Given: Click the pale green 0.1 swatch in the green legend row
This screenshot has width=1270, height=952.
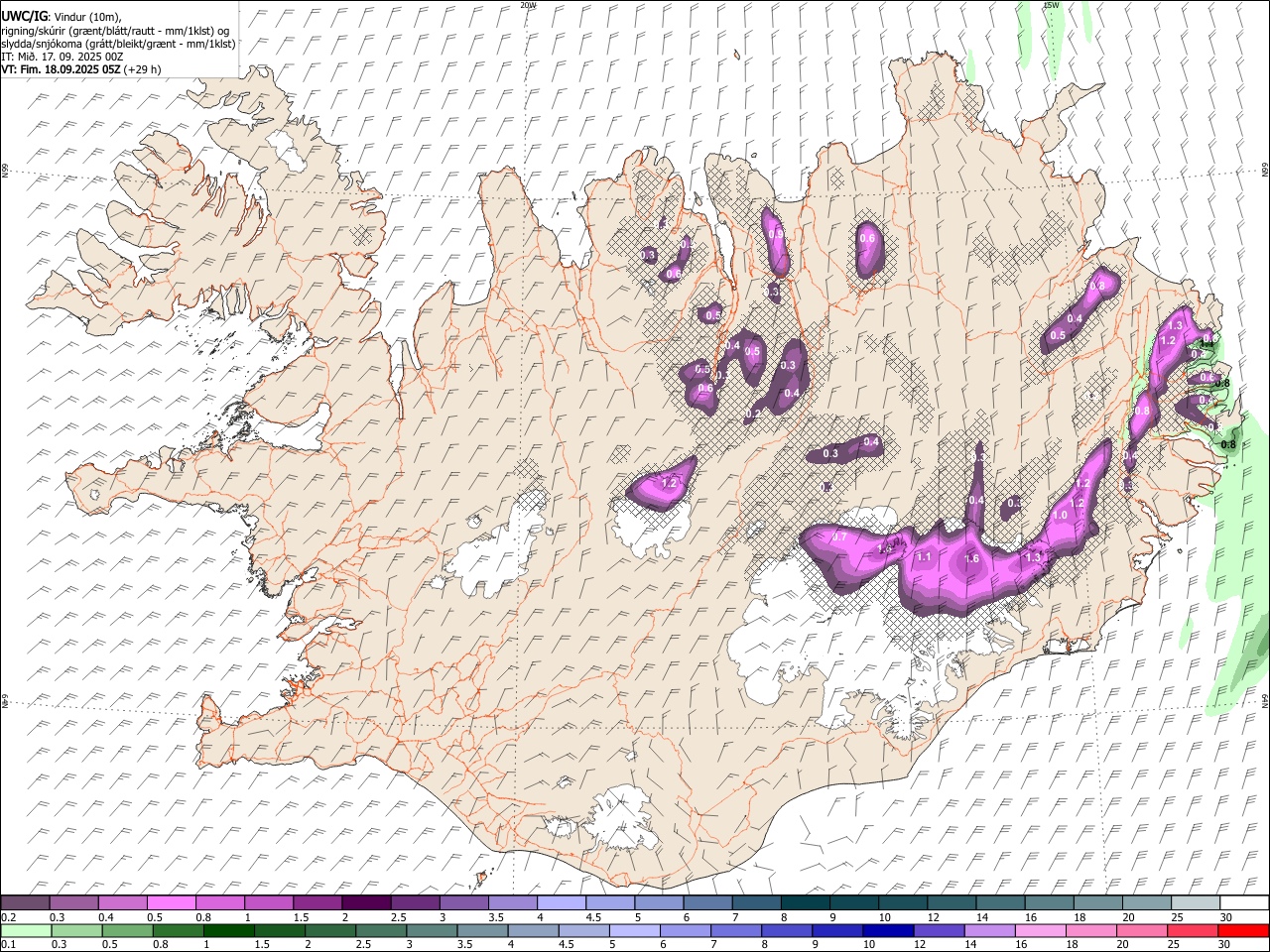Looking at the screenshot, I should (x=26, y=930).
